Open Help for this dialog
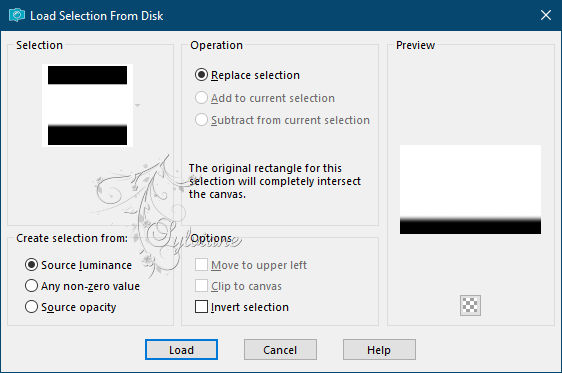The image size is (562, 373). tap(379, 349)
